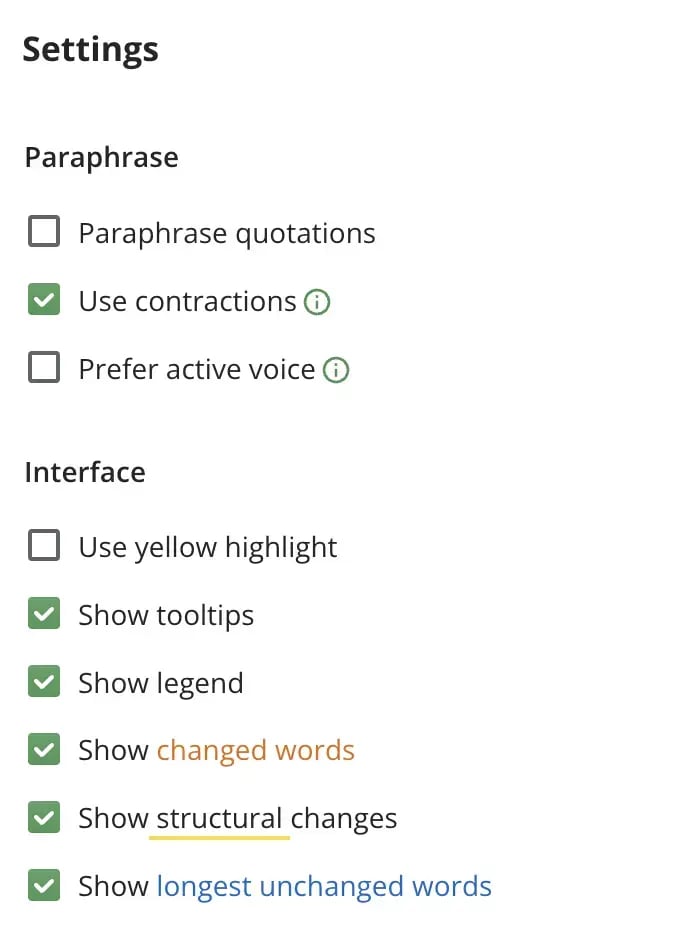Click the yellow-underlined "structural" word
This screenshot has width=692, height=928.
coord(219,818)
